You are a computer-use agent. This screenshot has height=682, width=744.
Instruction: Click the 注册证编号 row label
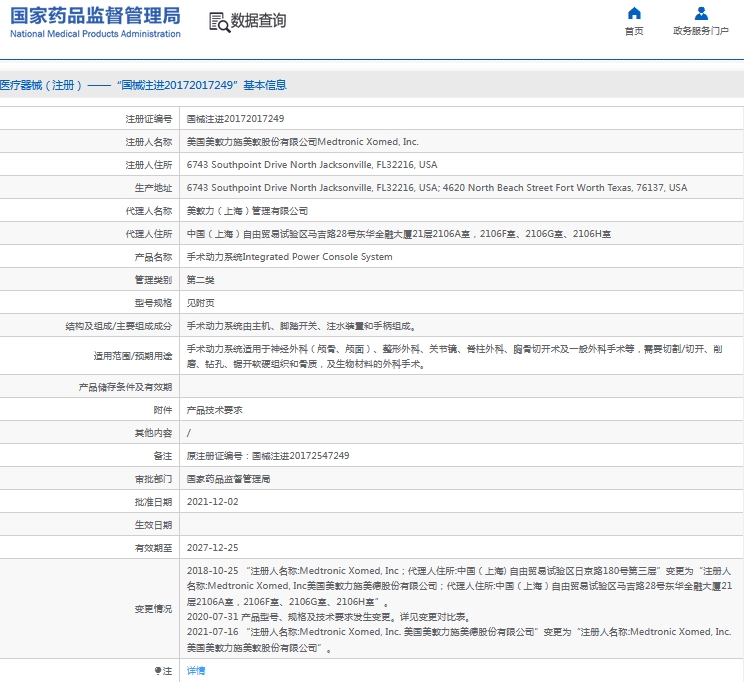click(x=149, y=119)
